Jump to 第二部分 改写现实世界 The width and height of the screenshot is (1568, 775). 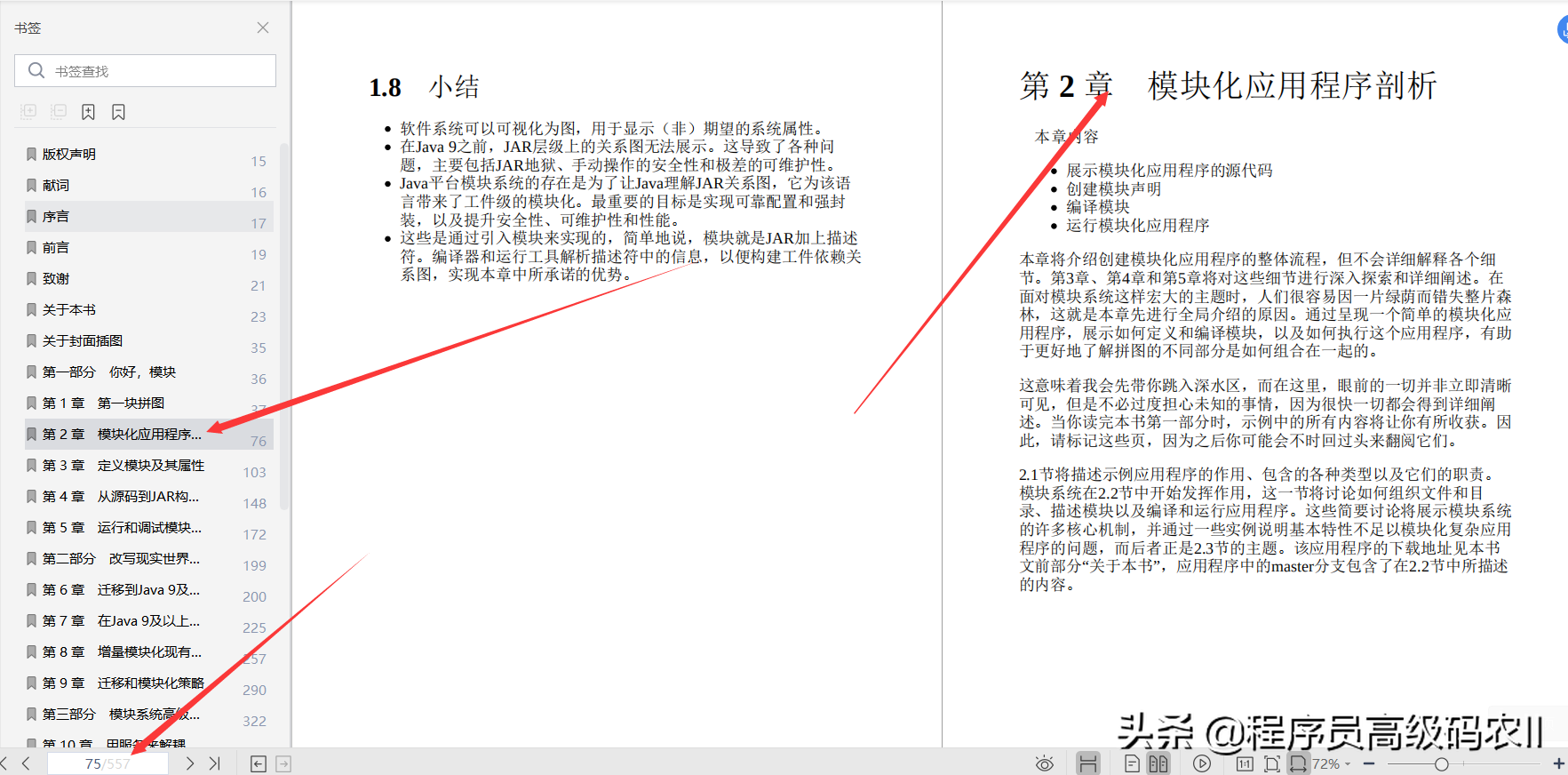(x=148, y=559)
